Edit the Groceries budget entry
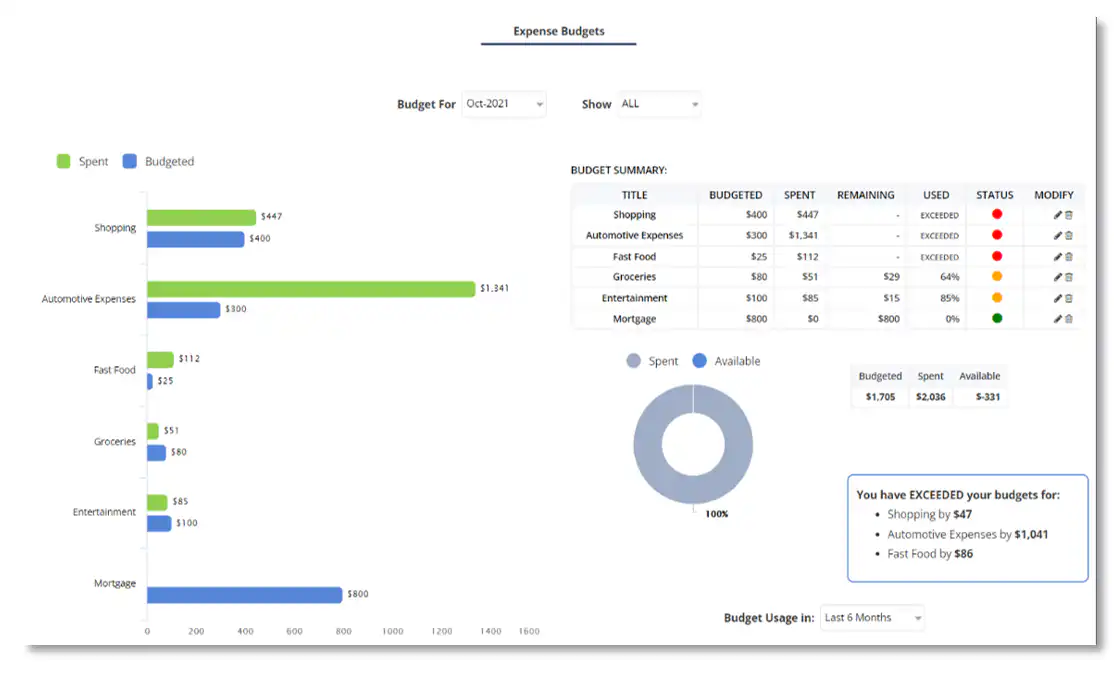Screen dimensions: 1114x673 click(x=1058, y=277)
